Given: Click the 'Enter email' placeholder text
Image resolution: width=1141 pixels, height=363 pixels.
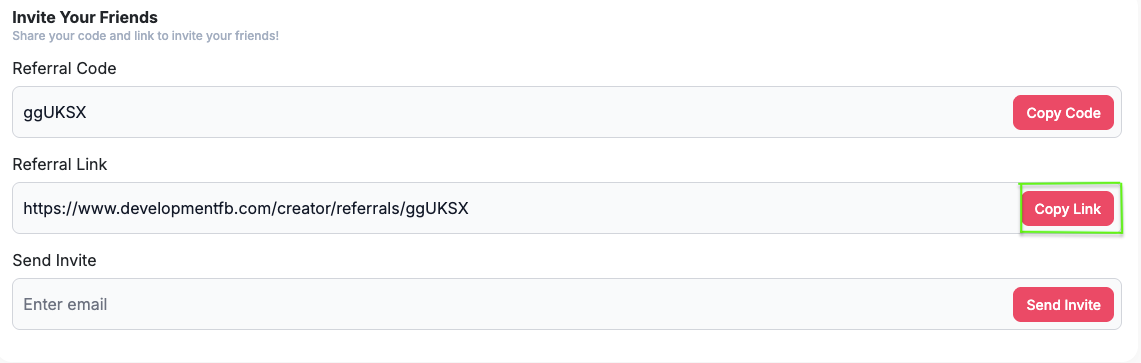Looking at the screenshot, I should tap(65, 304).
